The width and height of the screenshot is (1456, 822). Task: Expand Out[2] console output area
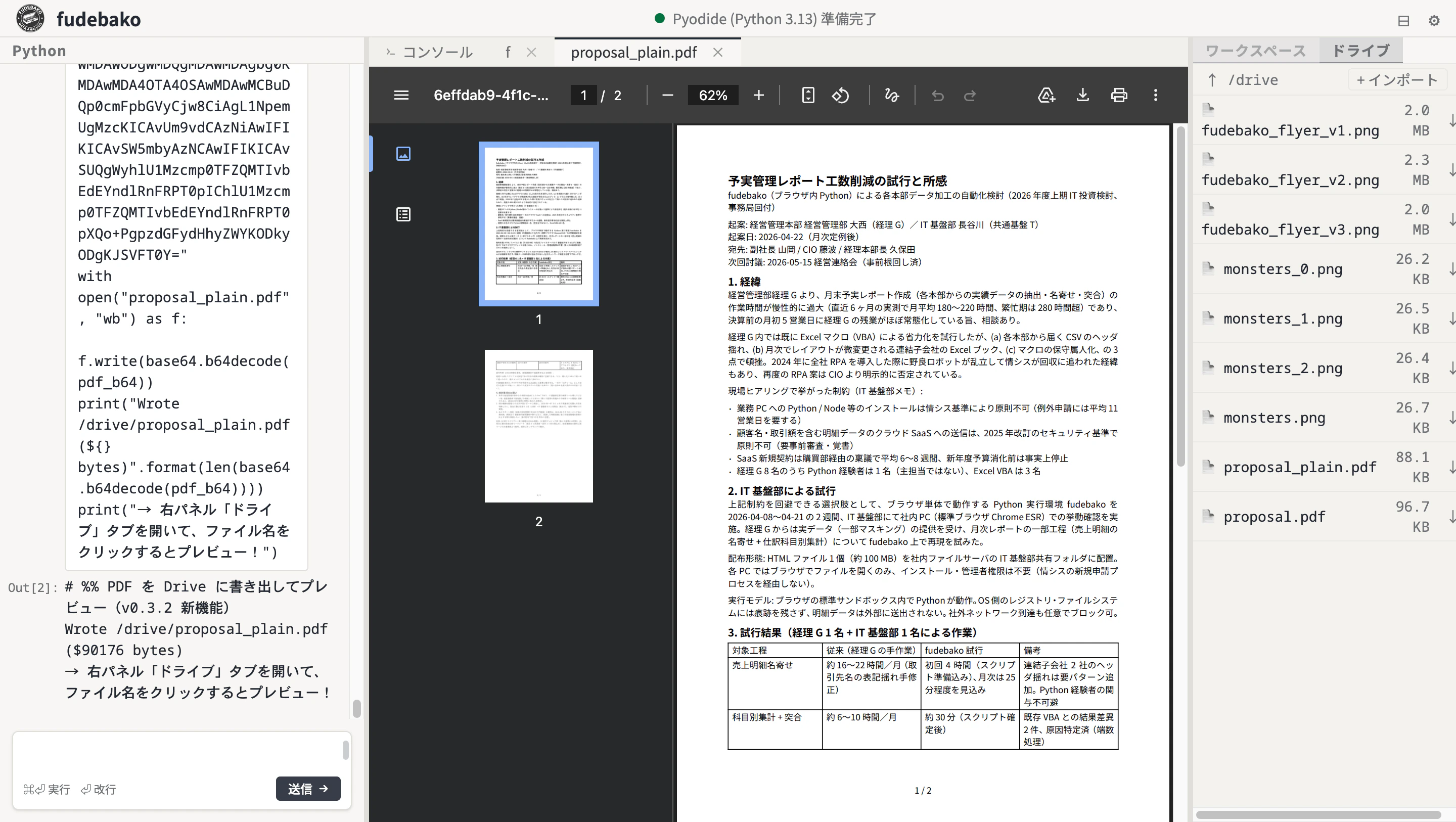click(x=32, y=587)
